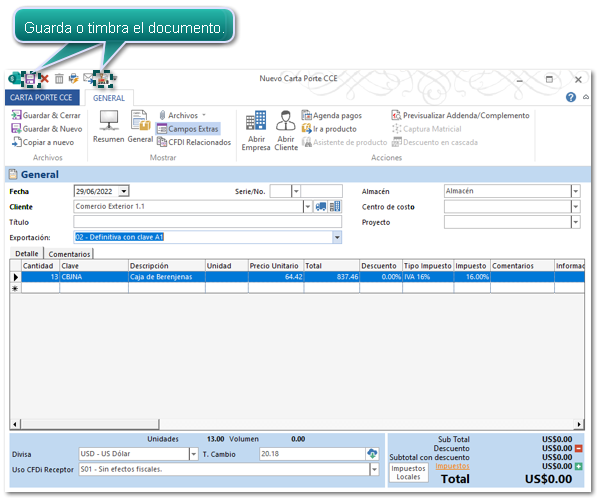Open the Divisa currency dropdown
This screenshot has height=501, width=600.
click(x=193, y=454)
